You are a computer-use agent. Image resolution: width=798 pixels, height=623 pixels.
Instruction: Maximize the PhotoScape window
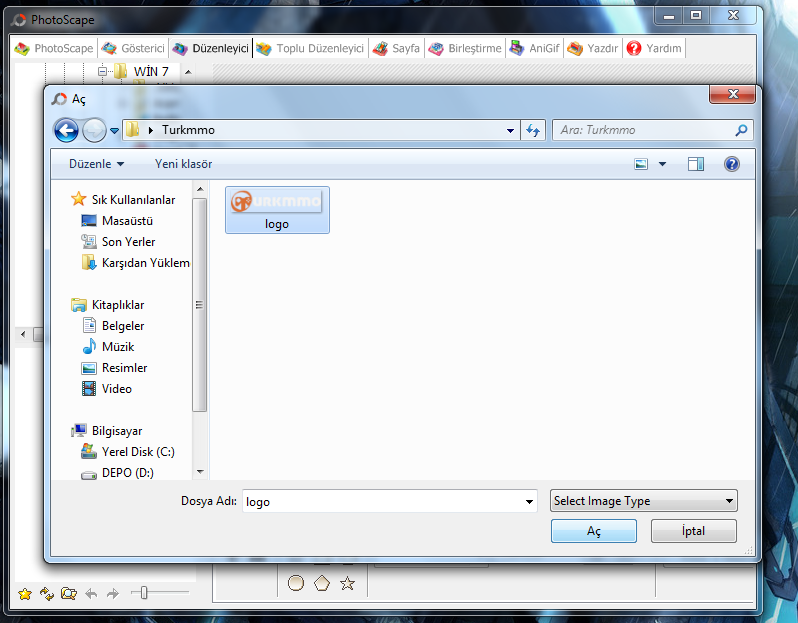point(696,16)
